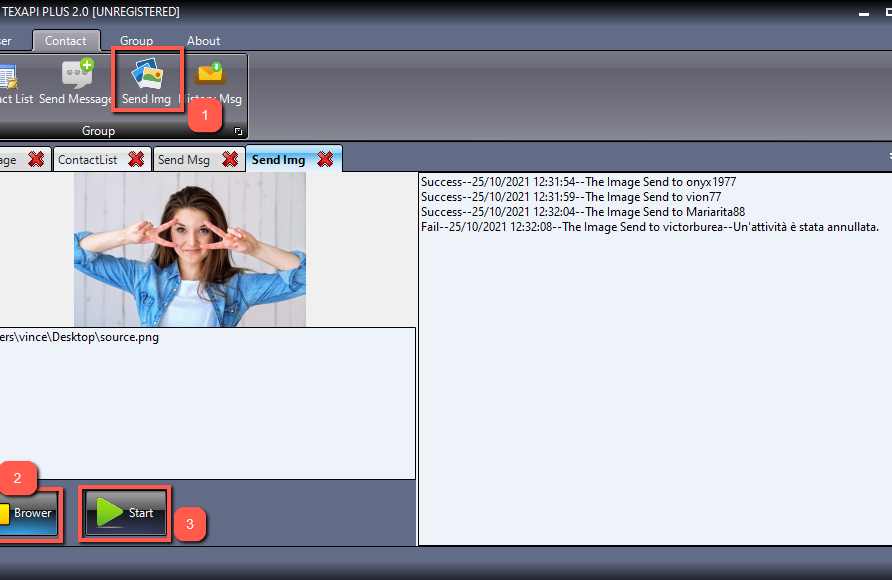
Task: Close the Send Img tab
Action: (325, 159)
